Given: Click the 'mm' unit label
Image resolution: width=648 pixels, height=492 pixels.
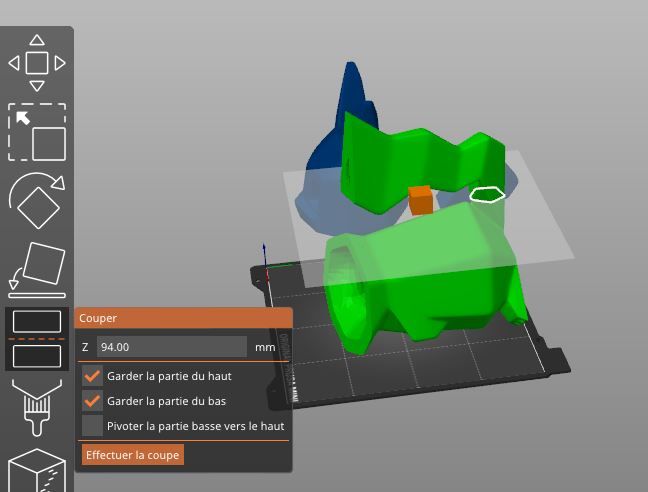Looking at the screenshot, I should pyautogui.click(x=265, y=347).
